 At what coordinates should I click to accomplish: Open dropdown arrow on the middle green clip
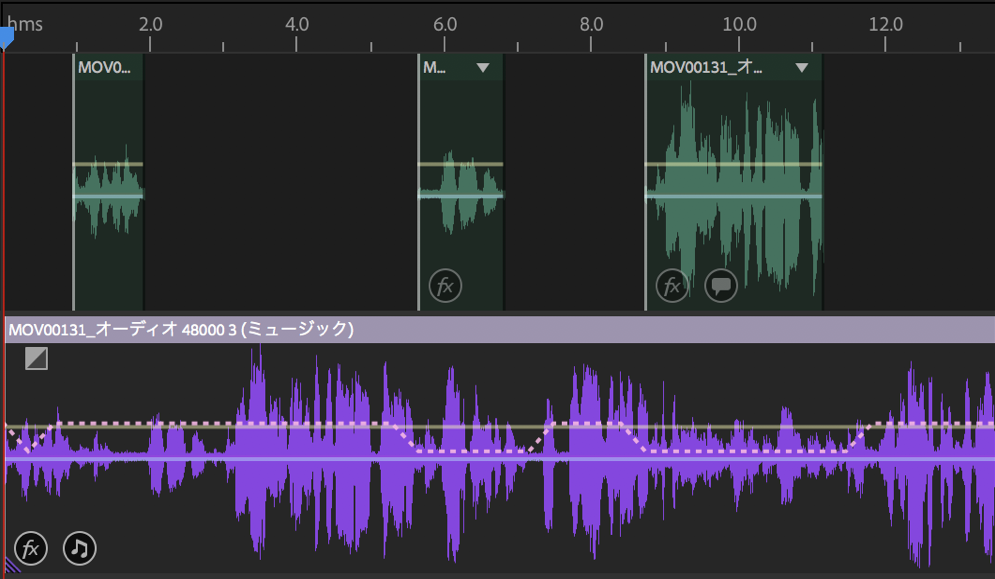(x=484, y=68)
